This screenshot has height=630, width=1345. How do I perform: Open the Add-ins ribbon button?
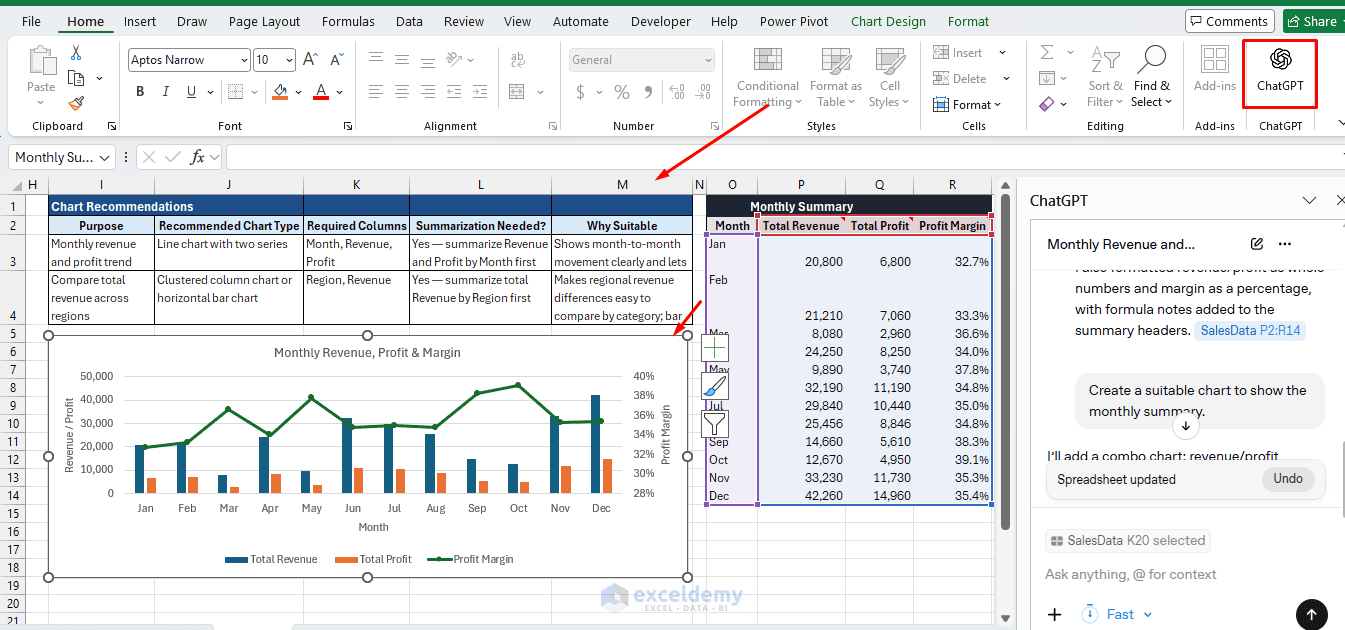tap(1215, 69)
